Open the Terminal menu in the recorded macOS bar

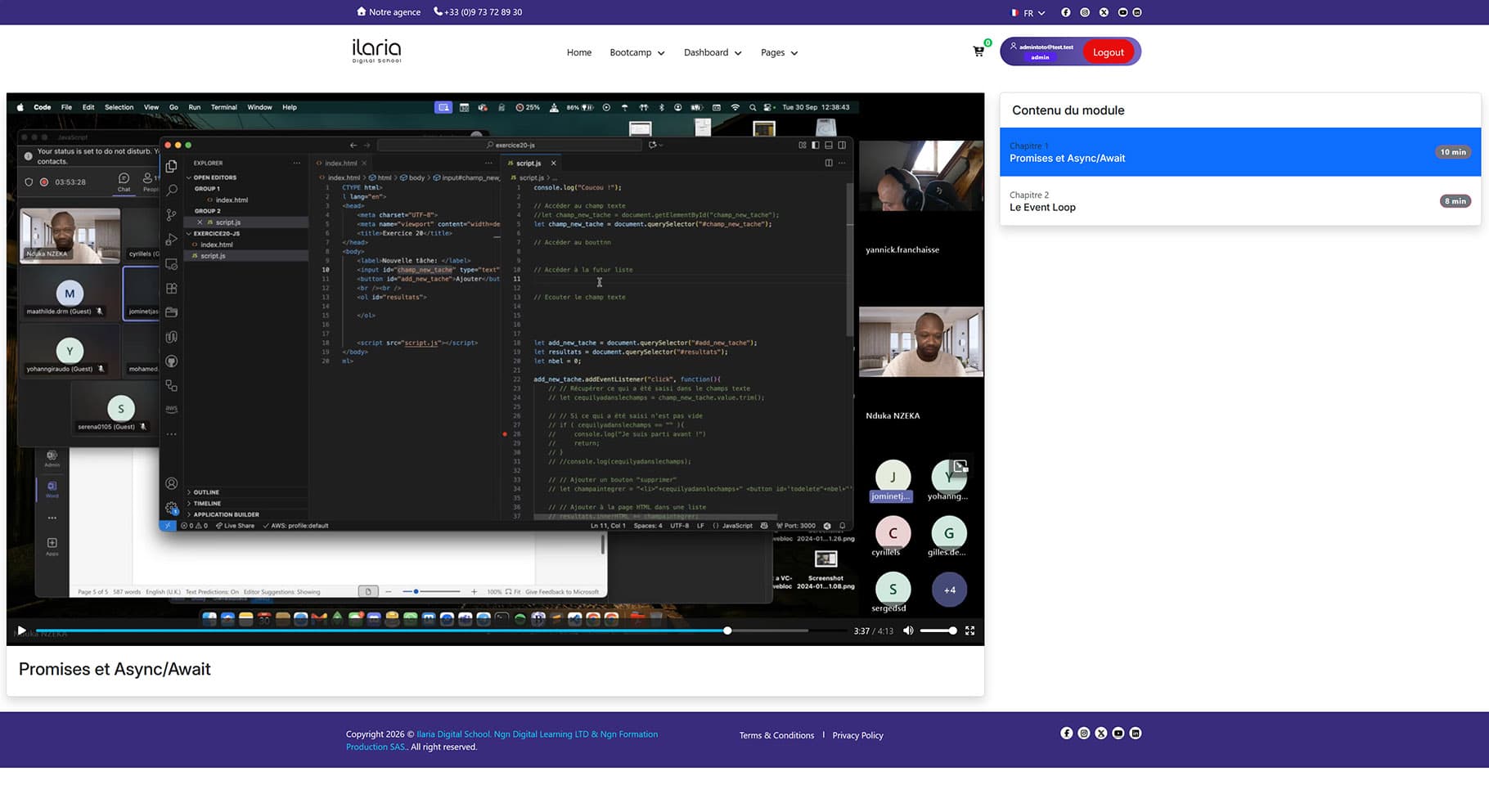(x=223, y=107)
